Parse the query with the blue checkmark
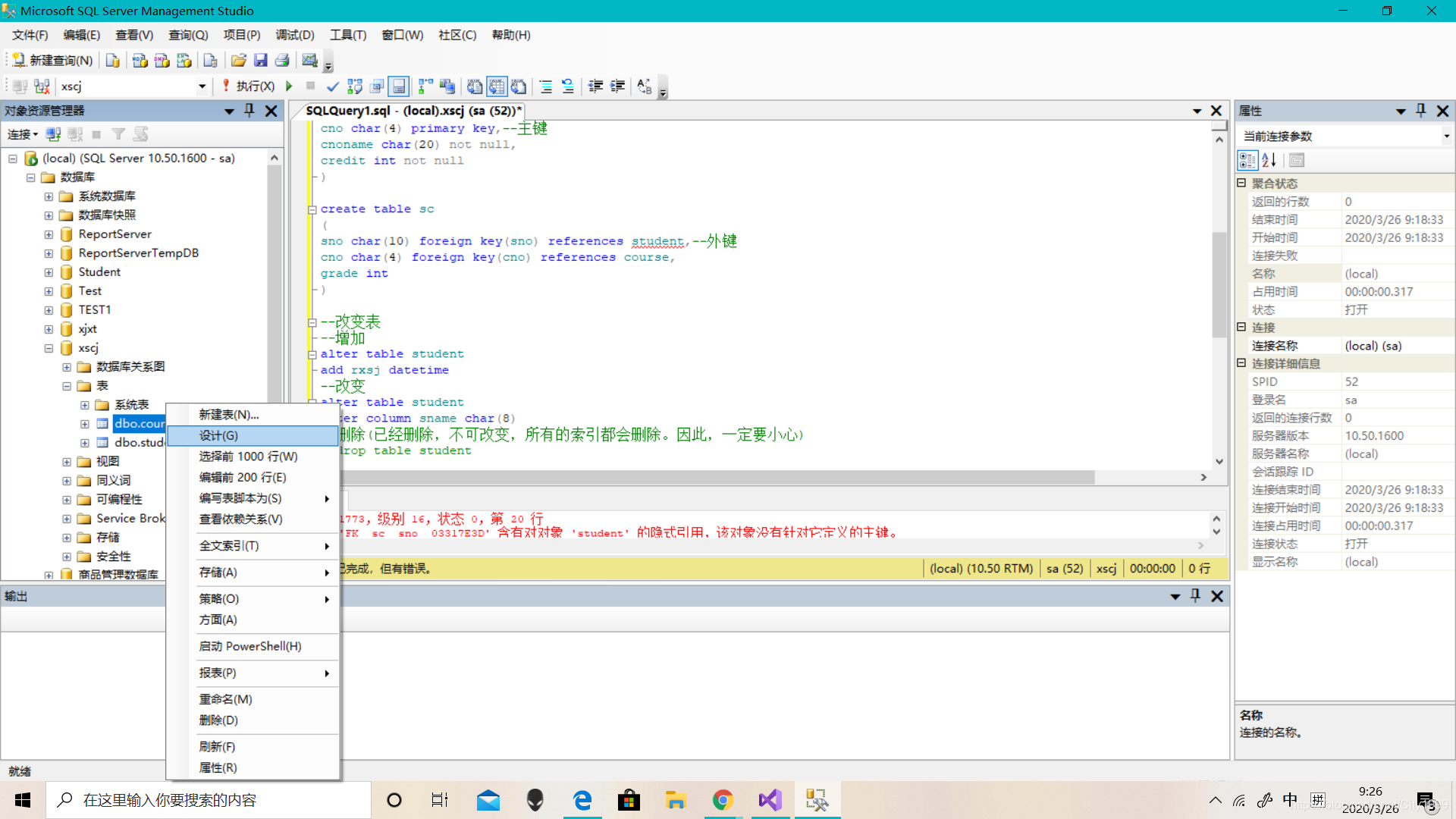The image size is (1456, 819). point(332,86)
